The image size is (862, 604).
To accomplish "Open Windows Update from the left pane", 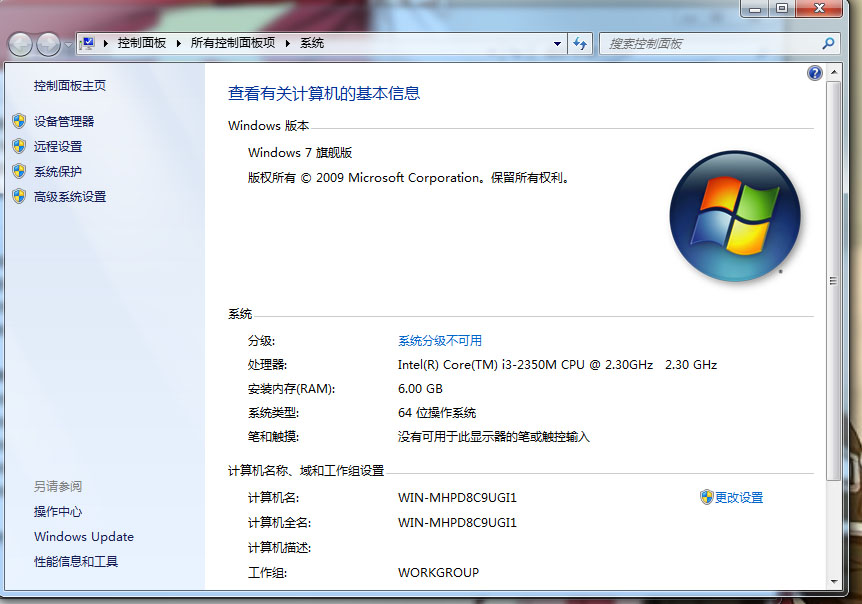I will click(83, 537).
